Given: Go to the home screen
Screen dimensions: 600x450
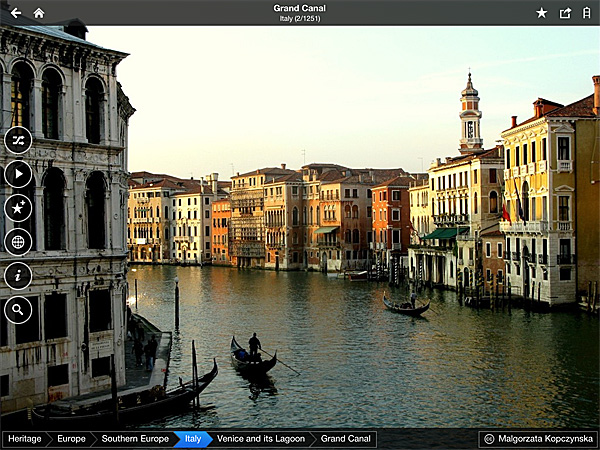Looking at the screenshot, I should pyautogui.click(x=39, y=13).
